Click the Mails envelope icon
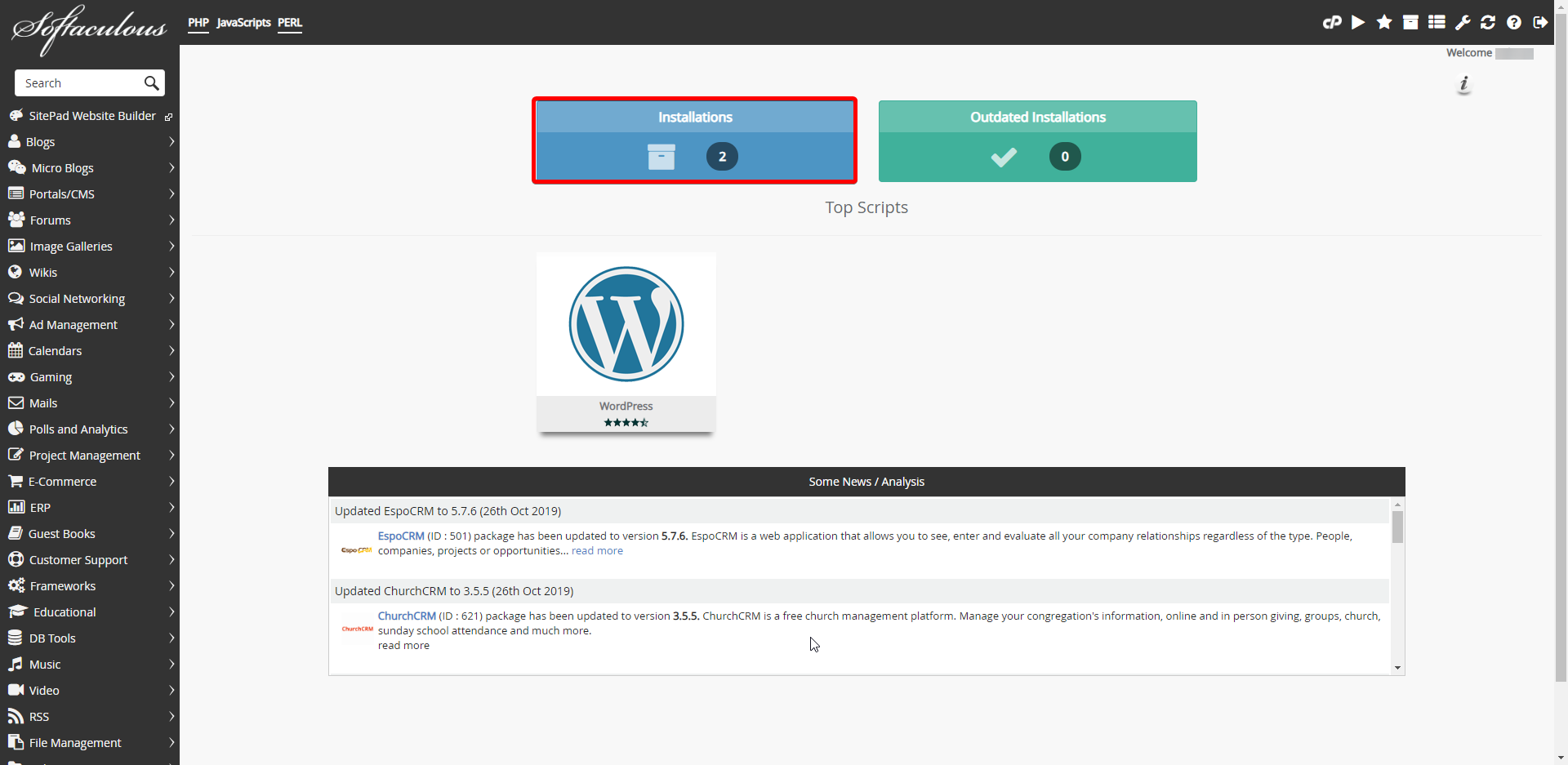This screenshot has height=765, width=1568. pyautogui.click(x=16, y=403)
